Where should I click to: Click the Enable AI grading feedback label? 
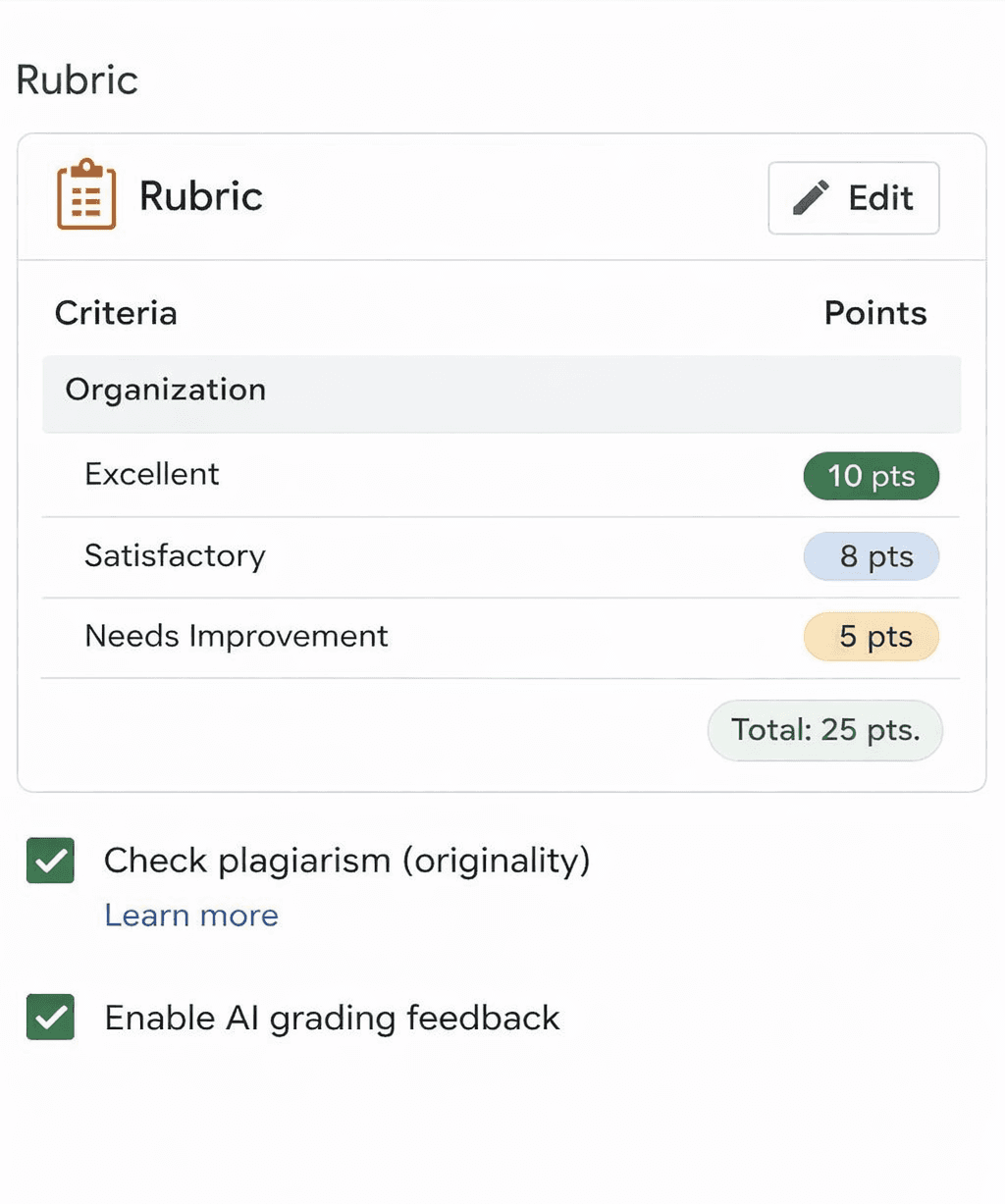coord(332,1018)
